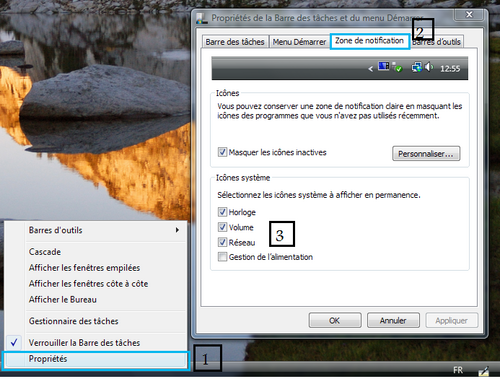Screen dimensions: 500x379
Task: Choose Afficher le Bureau menu entry
Action: (95, 300)
